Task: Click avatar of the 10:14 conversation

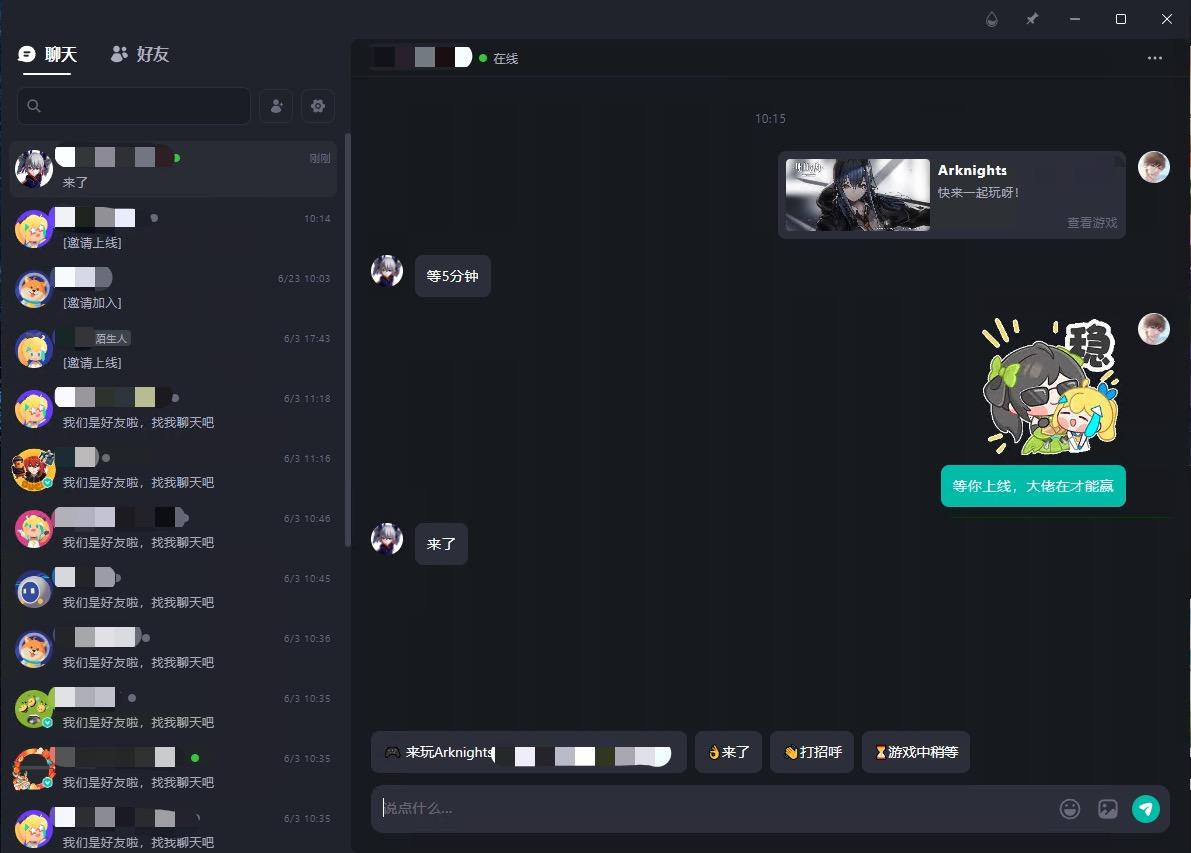Action: (x=33, y=229)
